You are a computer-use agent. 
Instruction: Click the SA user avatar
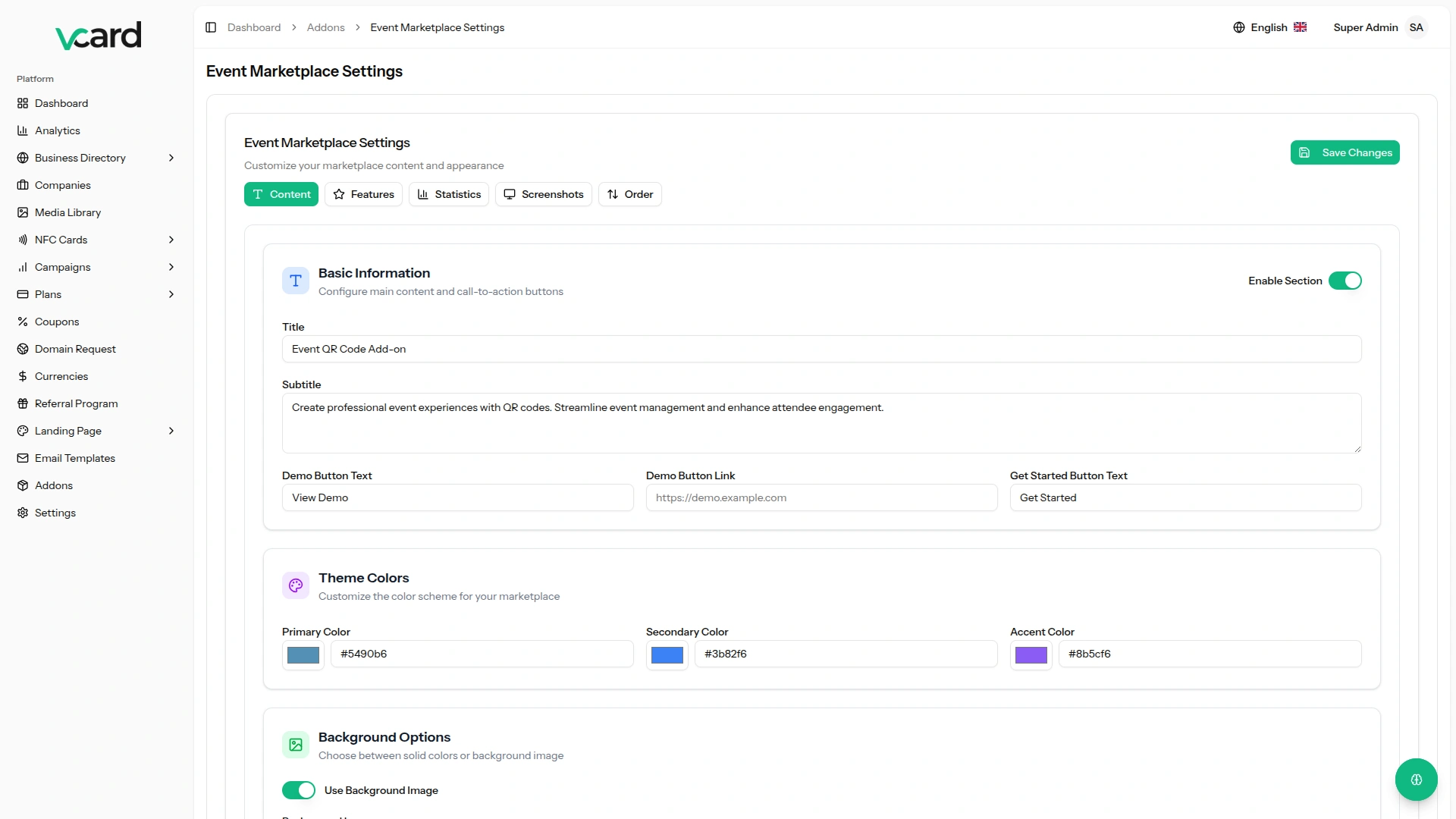click(x=1417, y=27)
